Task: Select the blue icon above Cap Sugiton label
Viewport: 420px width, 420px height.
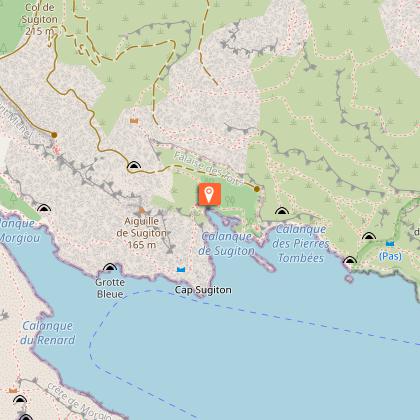Action: [181, 269]
